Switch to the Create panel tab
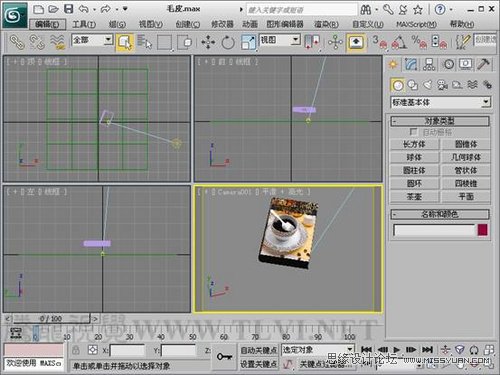The height and width of the screenshot is (375, 500). point(393,64)
